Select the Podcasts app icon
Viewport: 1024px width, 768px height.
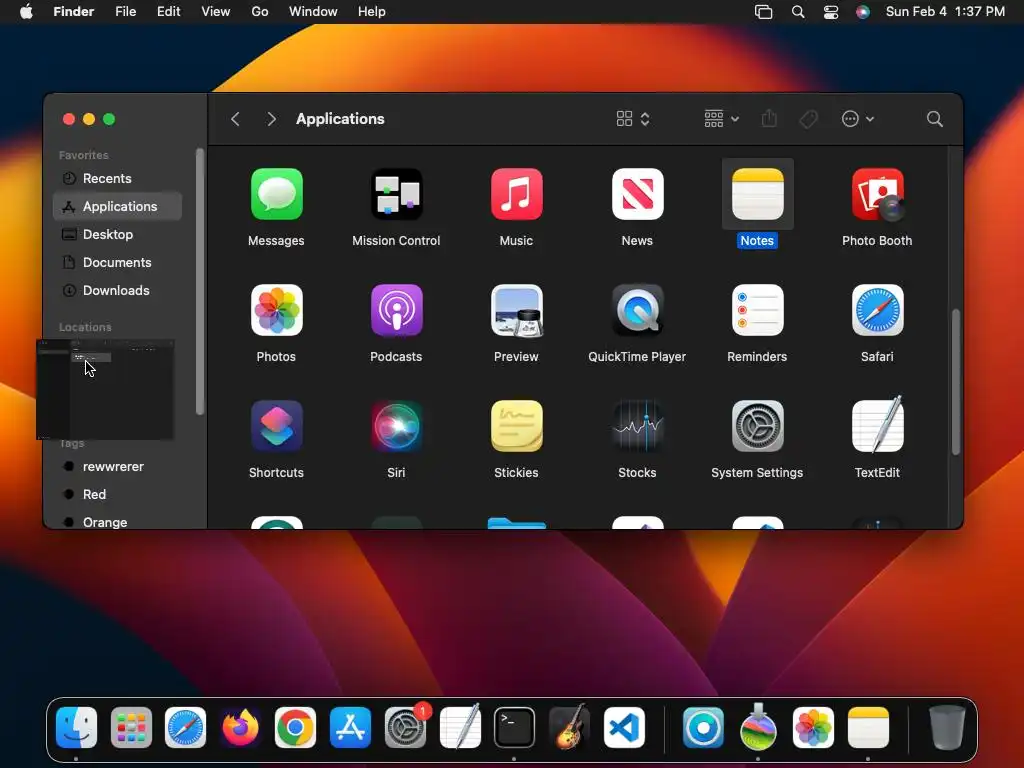396,310
